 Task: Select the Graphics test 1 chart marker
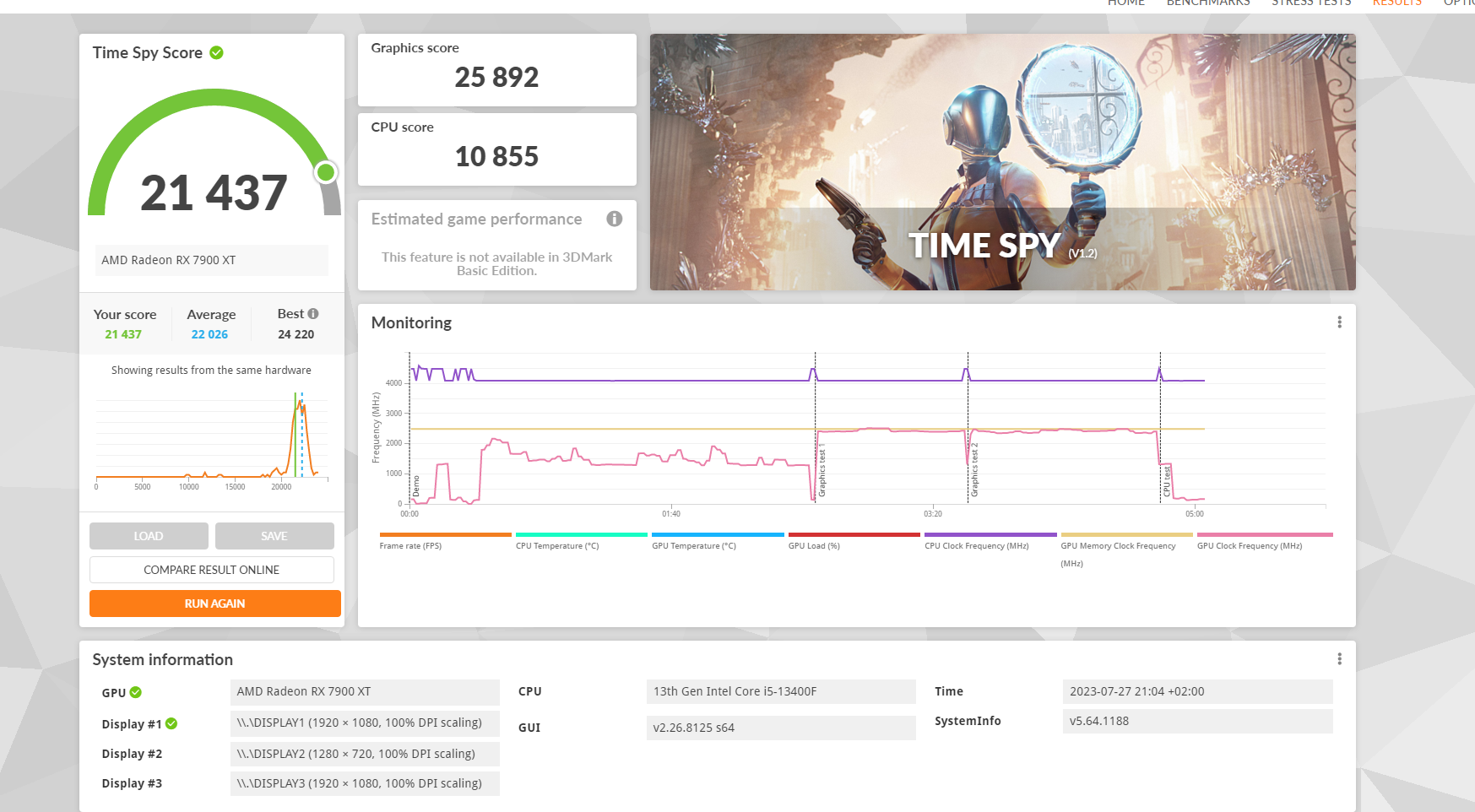tap(822, 470)
